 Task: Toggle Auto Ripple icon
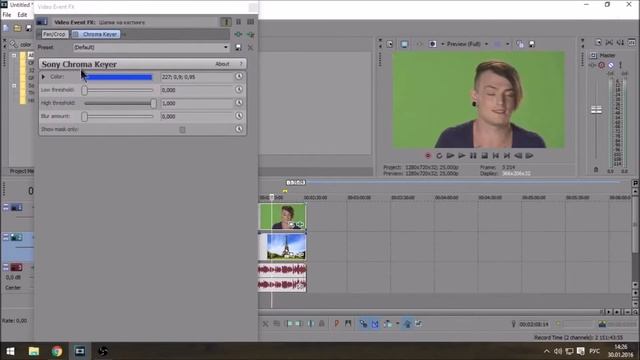pyautogui.click(x=387, y=324)
